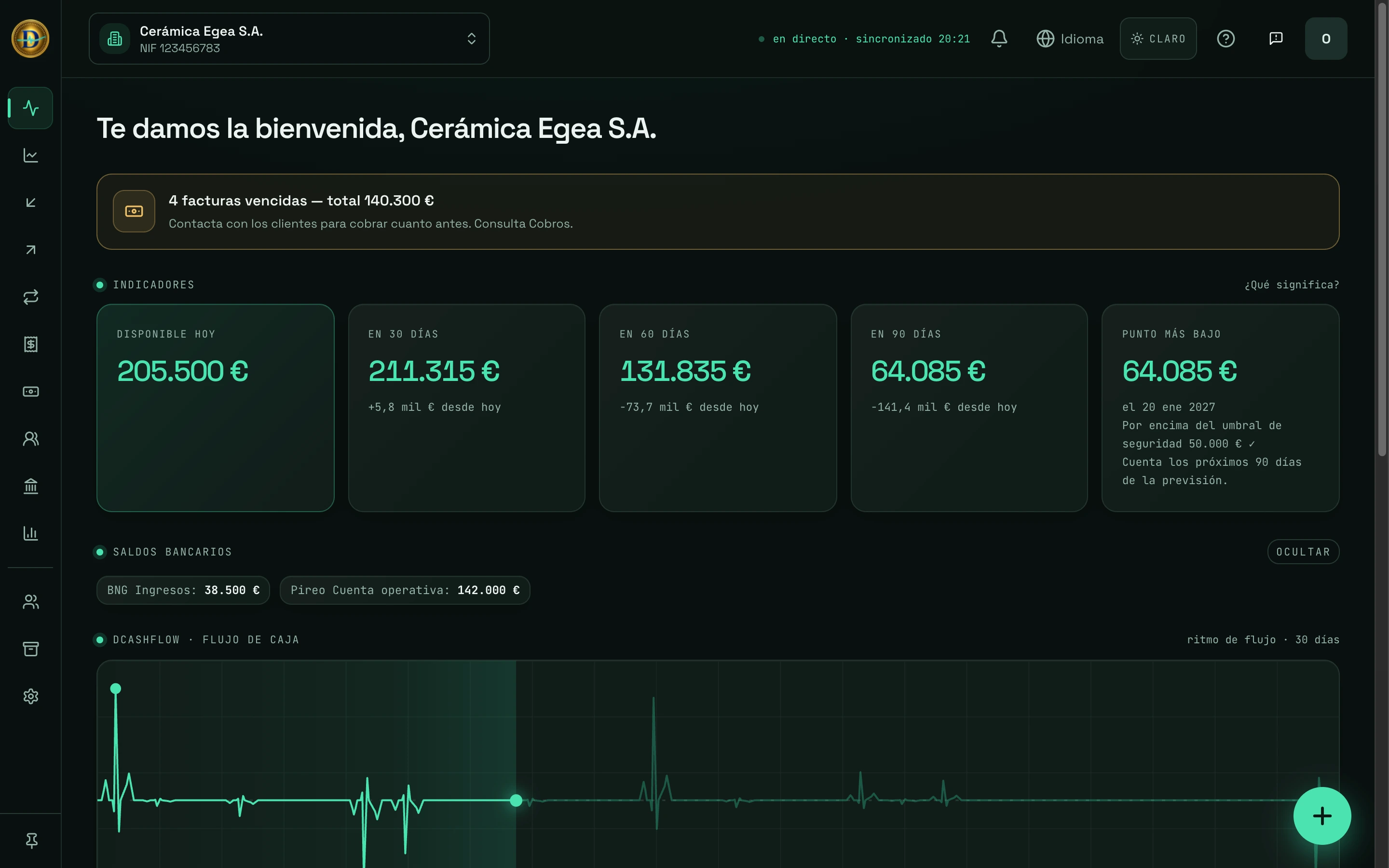Viewport: 1389px width, 868px height.
Task: Open the bank building sidebar icon
Action: pyautogui.click(x=30, y=486)
